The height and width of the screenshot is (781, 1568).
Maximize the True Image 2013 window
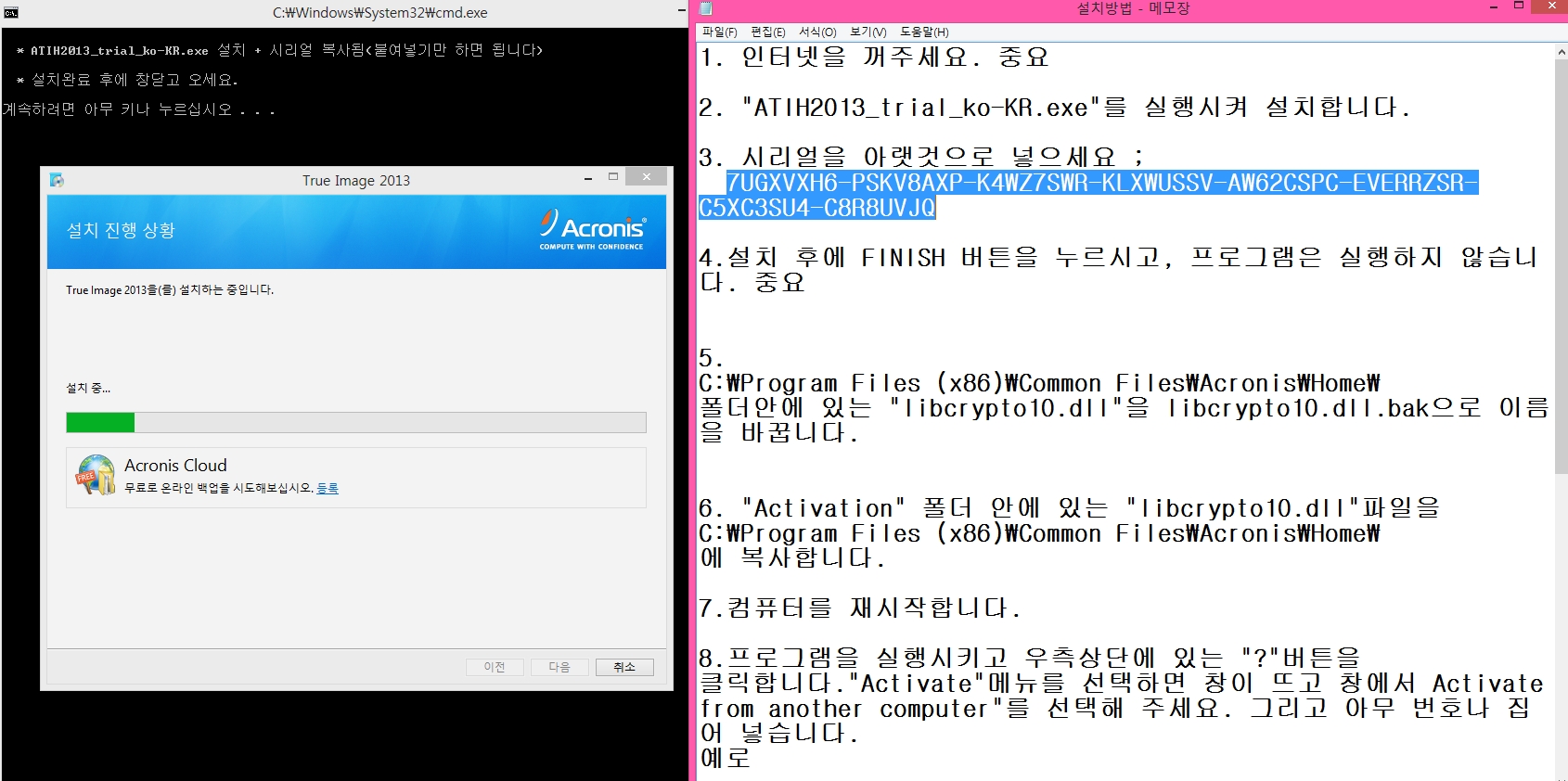[613, 176]
